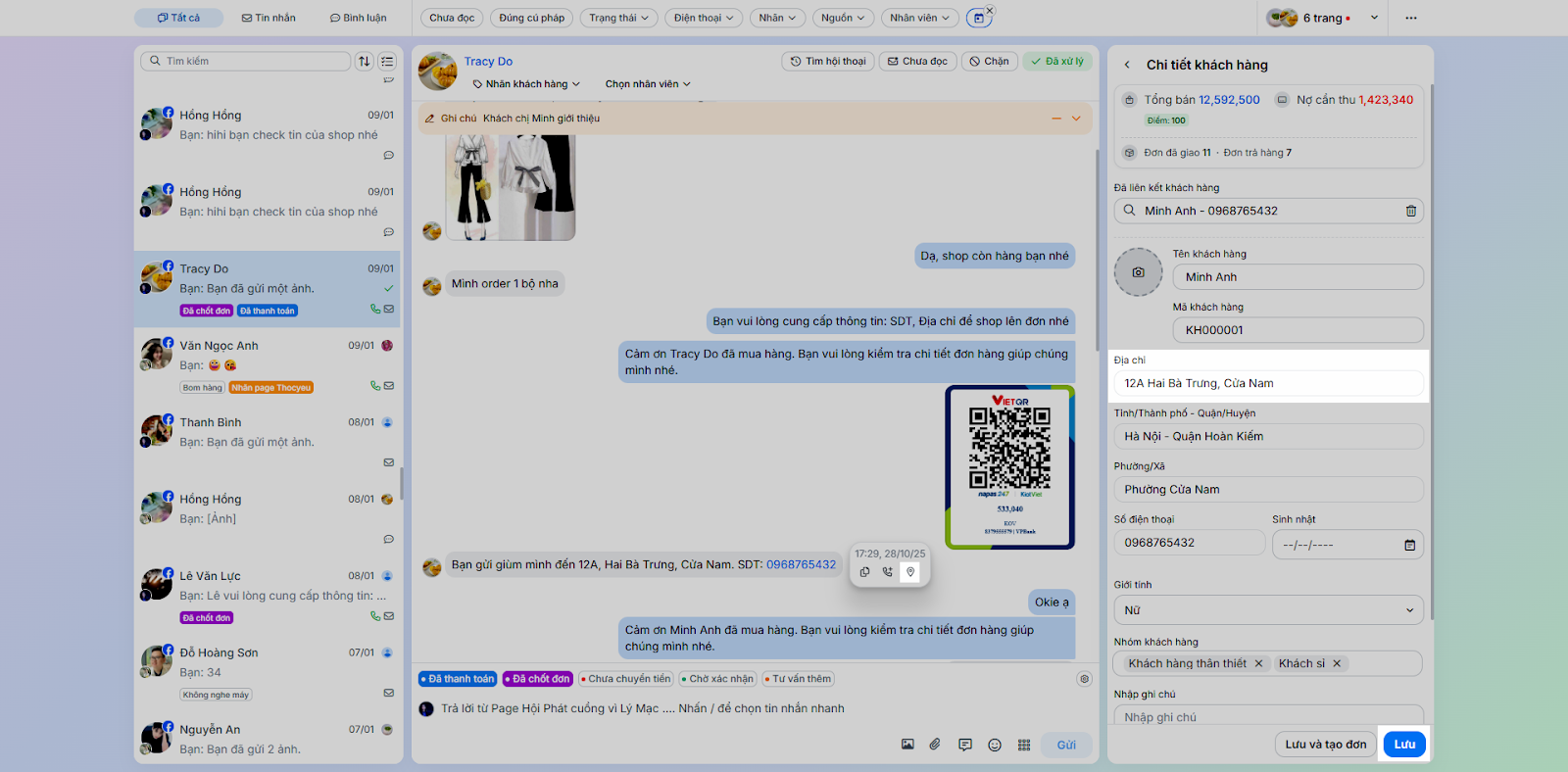Expand the 'Trạng thái' filter dropdown

[x=618, y=18]
